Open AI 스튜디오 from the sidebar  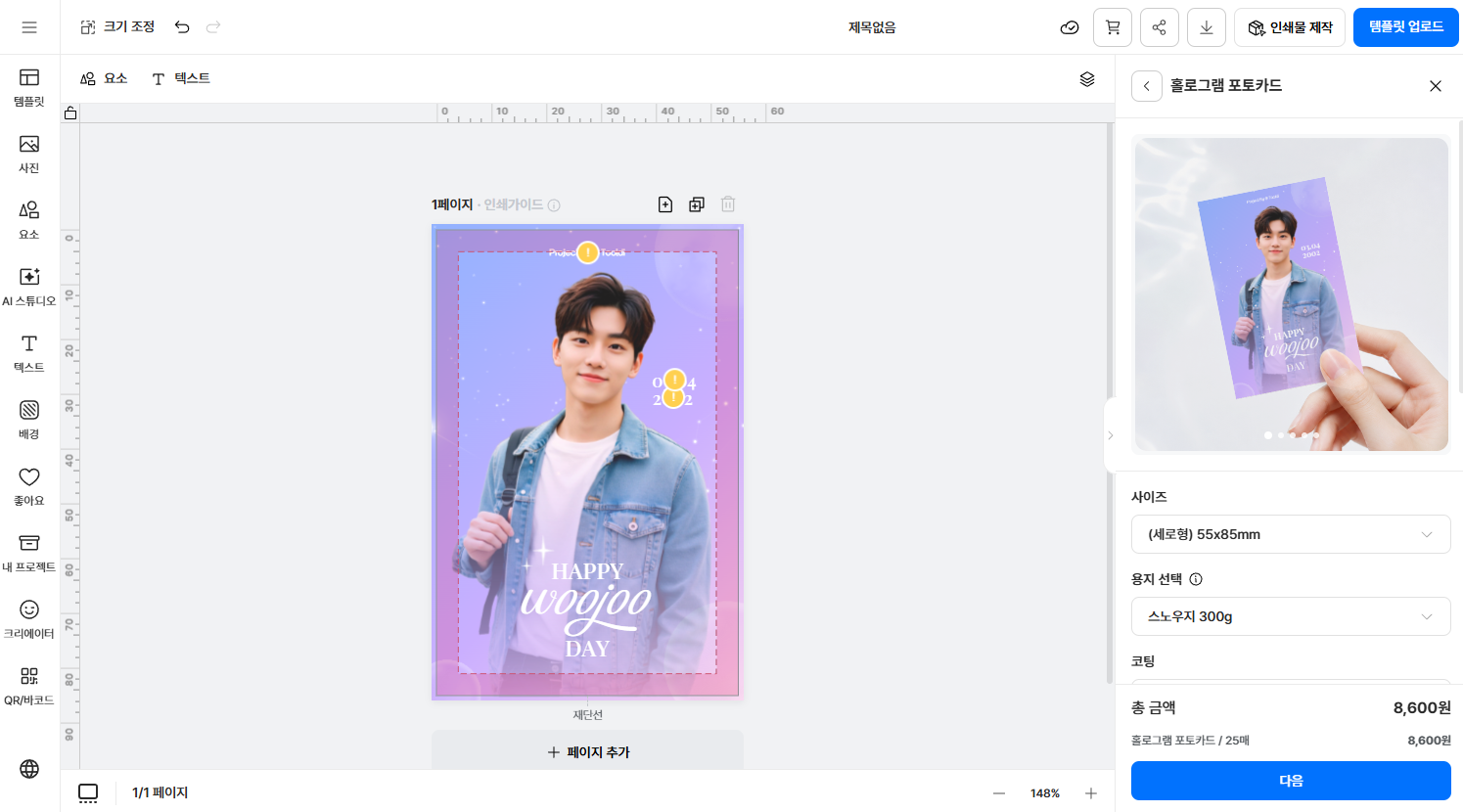[x=29, y=287]
